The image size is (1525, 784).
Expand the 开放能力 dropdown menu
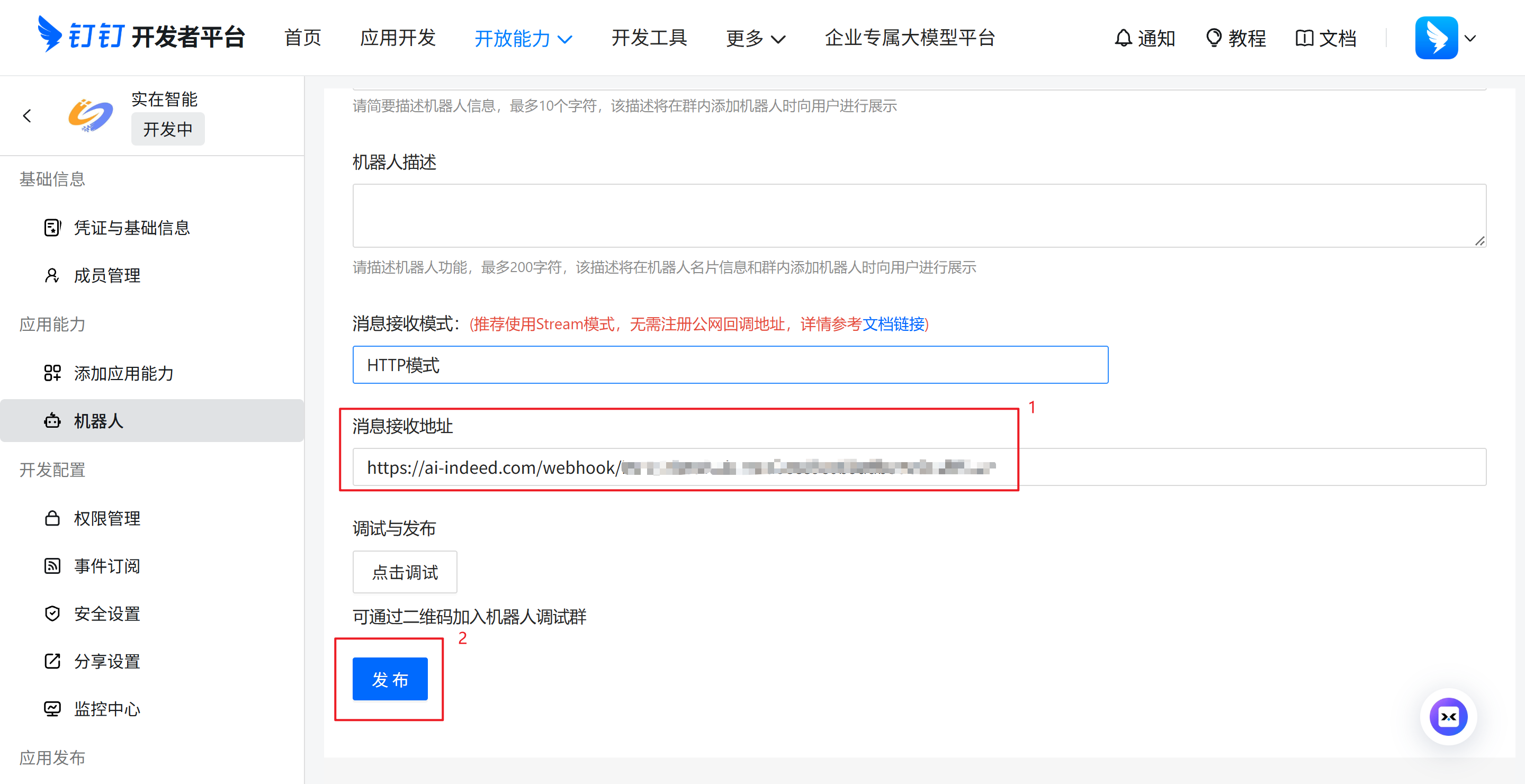click(x=523, y=39)
